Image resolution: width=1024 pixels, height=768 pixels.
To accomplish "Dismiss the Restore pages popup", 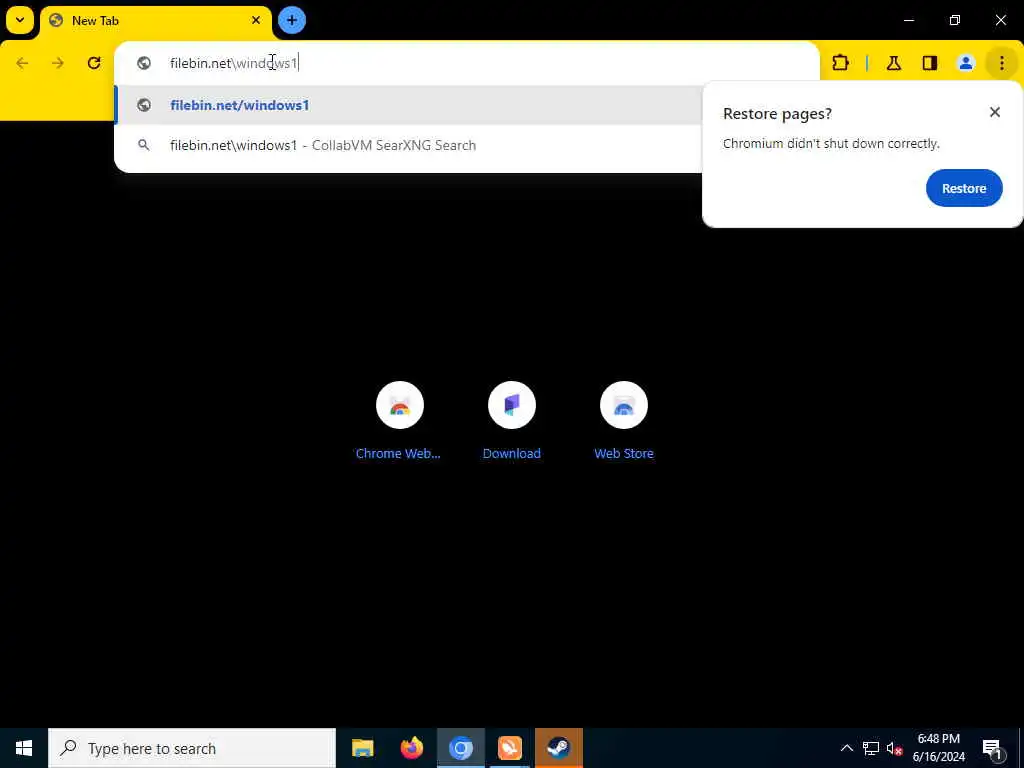I will click(995, 112).
